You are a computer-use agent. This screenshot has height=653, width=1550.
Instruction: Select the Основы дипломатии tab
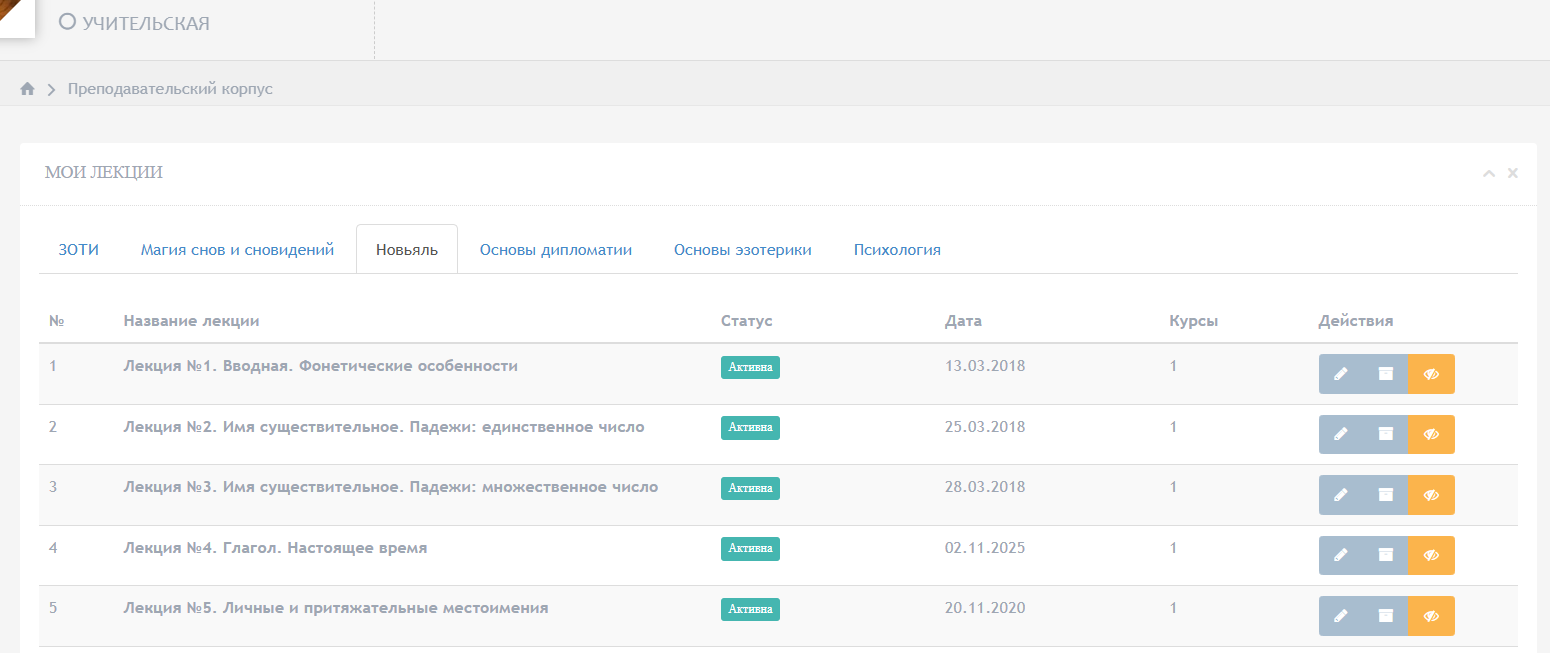coord(556,250)
